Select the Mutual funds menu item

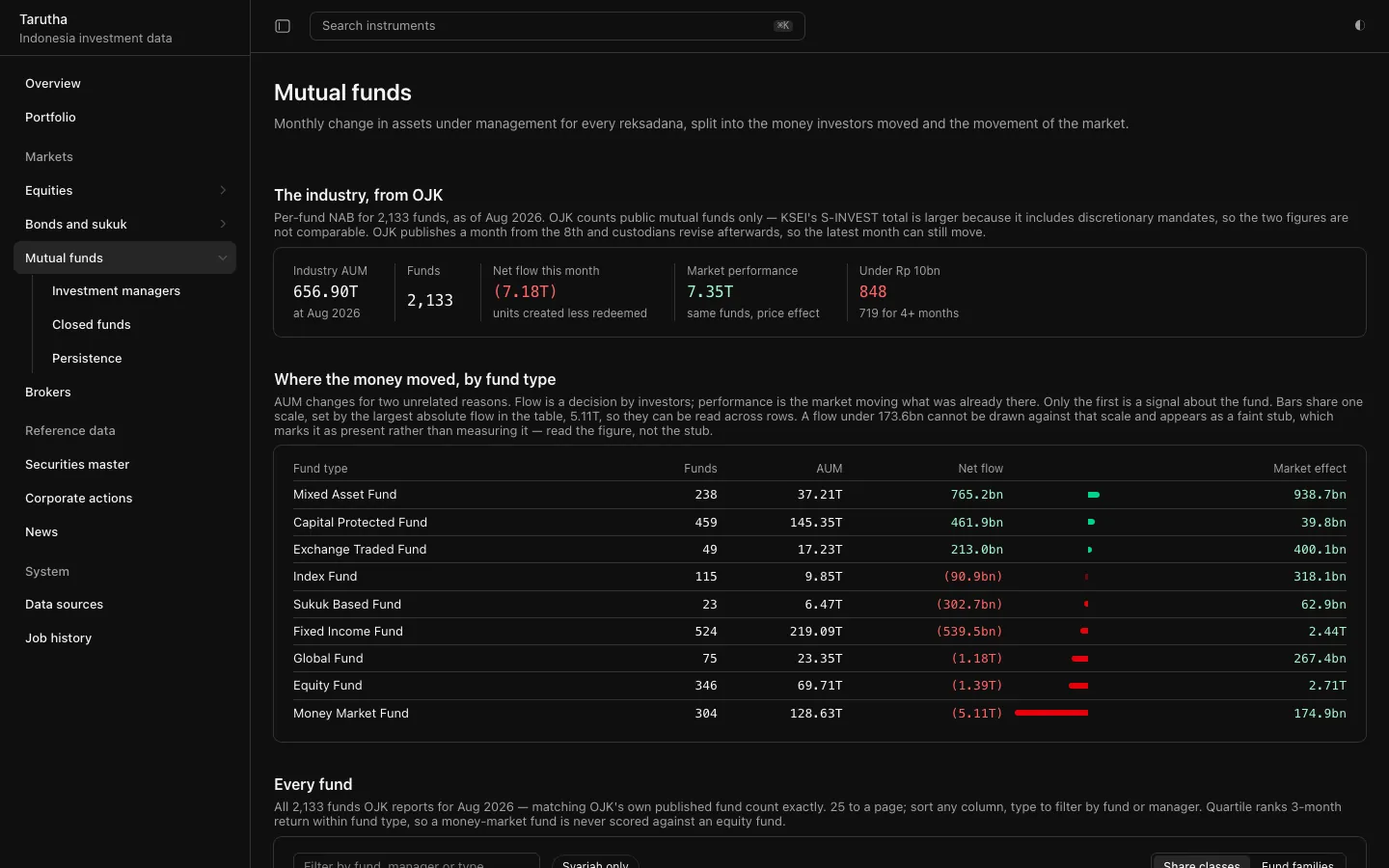point(124,258)
